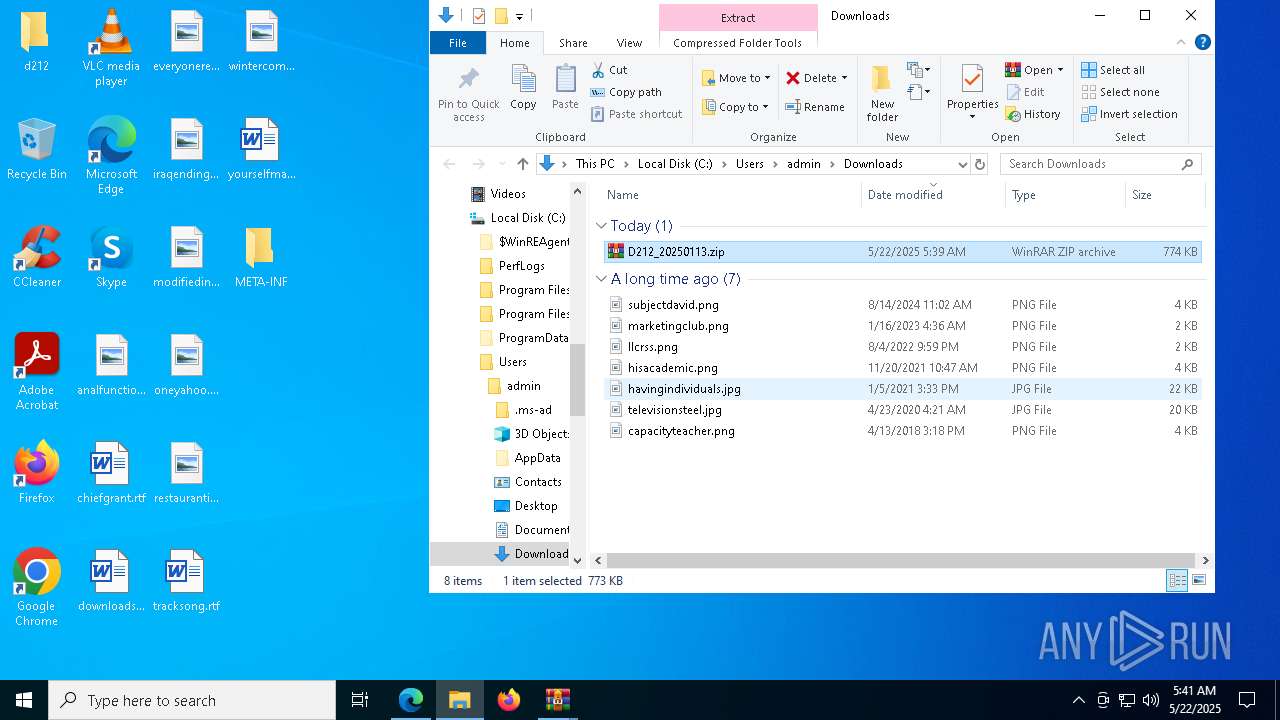The width and height of the screenshot is (1280, 720).
Task: Select the Recycle Bin desktop icon
Action: tap(37, 150)
